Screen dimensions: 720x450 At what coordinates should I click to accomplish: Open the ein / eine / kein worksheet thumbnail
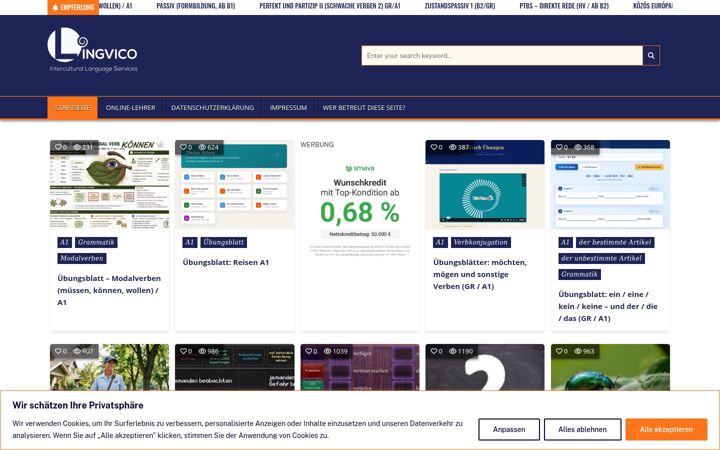point(610,185)
